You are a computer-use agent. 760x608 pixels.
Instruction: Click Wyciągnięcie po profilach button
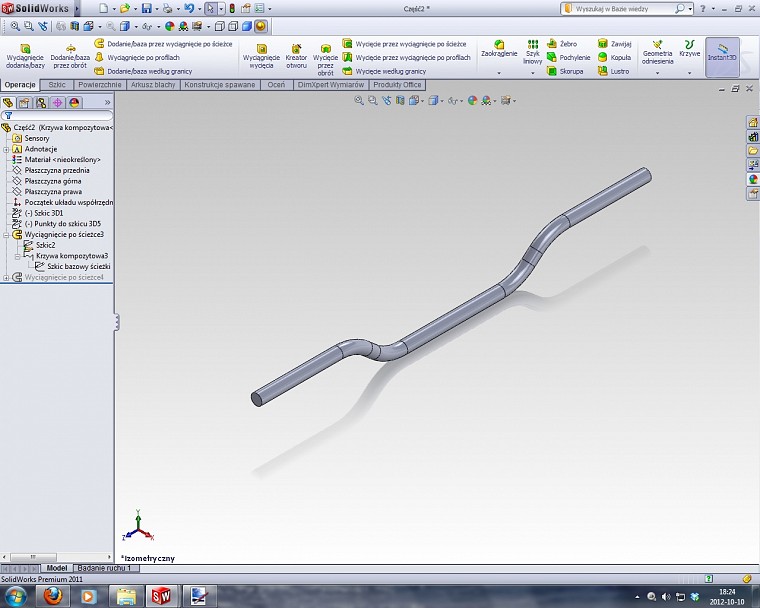tap(137, 57)
